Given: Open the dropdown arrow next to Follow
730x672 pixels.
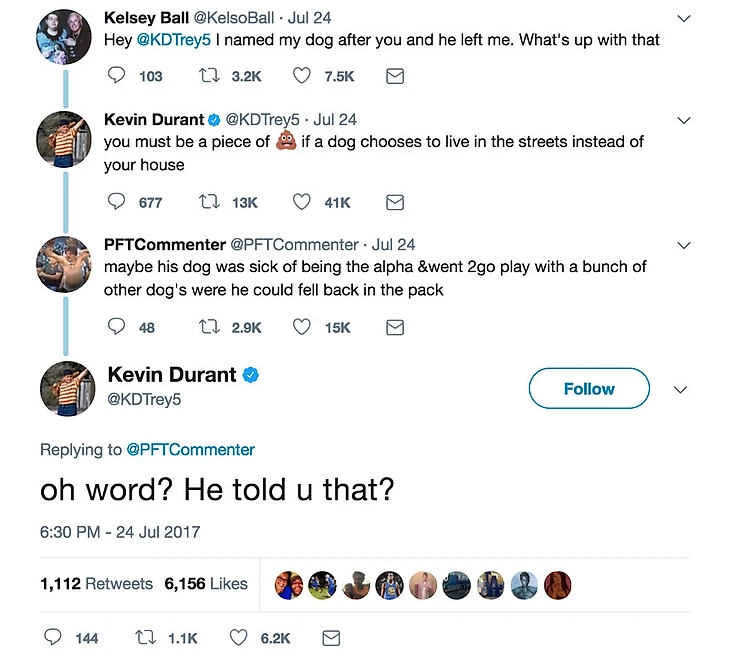Looking at the screenshot, I should coord(680,389).
